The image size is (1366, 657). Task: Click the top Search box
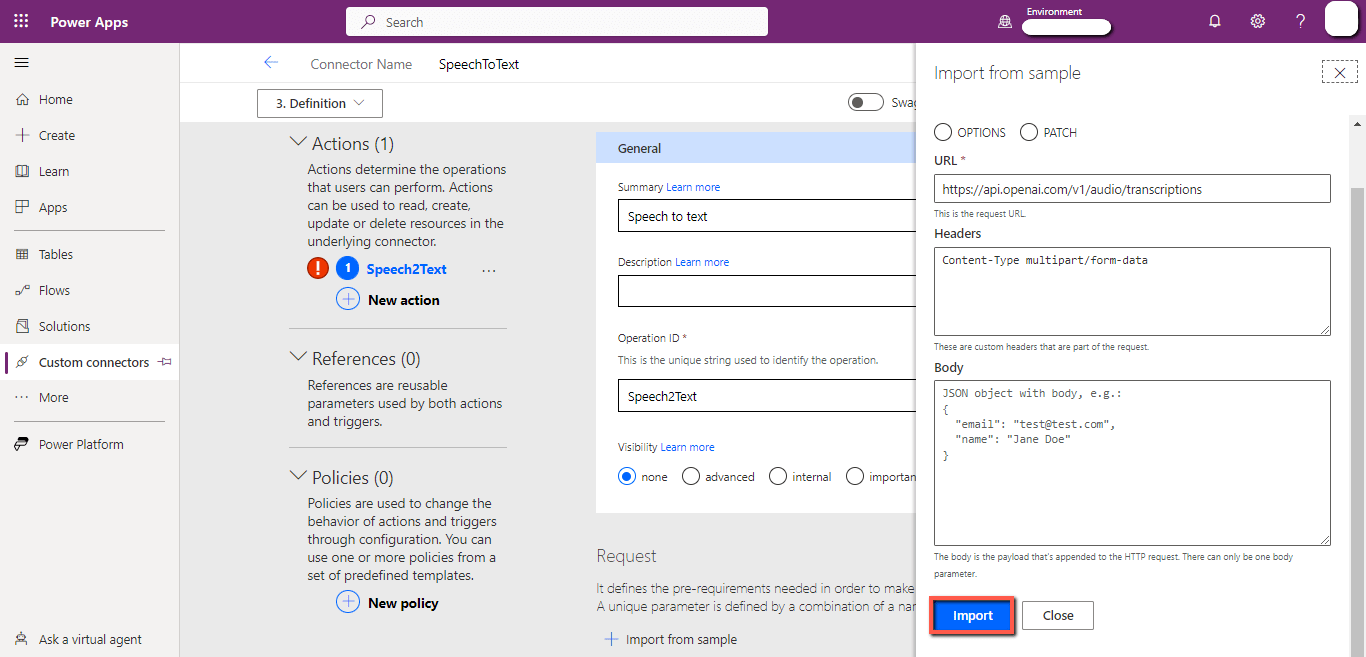click(557, 22)
